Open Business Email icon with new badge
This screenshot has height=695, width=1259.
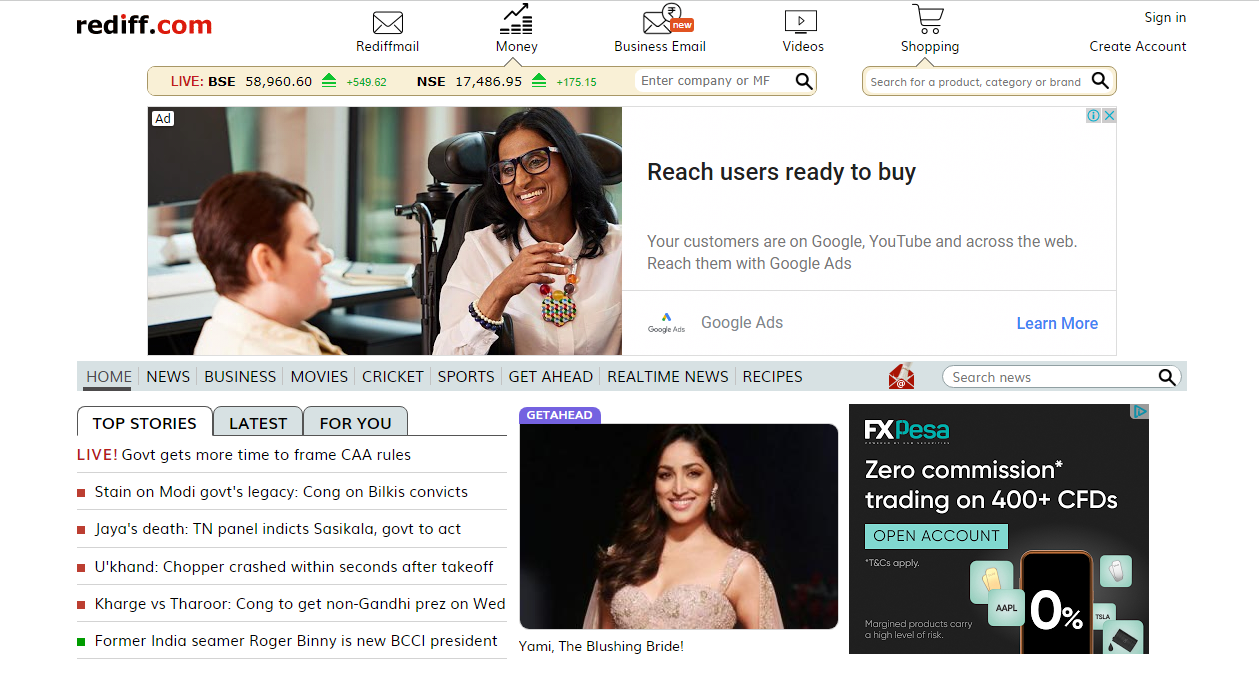(667, 20)
